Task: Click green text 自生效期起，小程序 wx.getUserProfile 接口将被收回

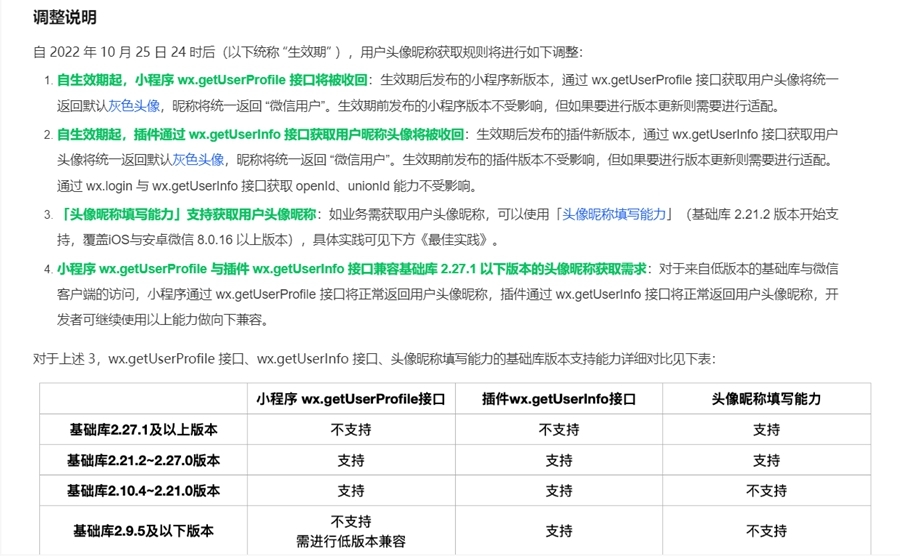Action: [212, 80]
